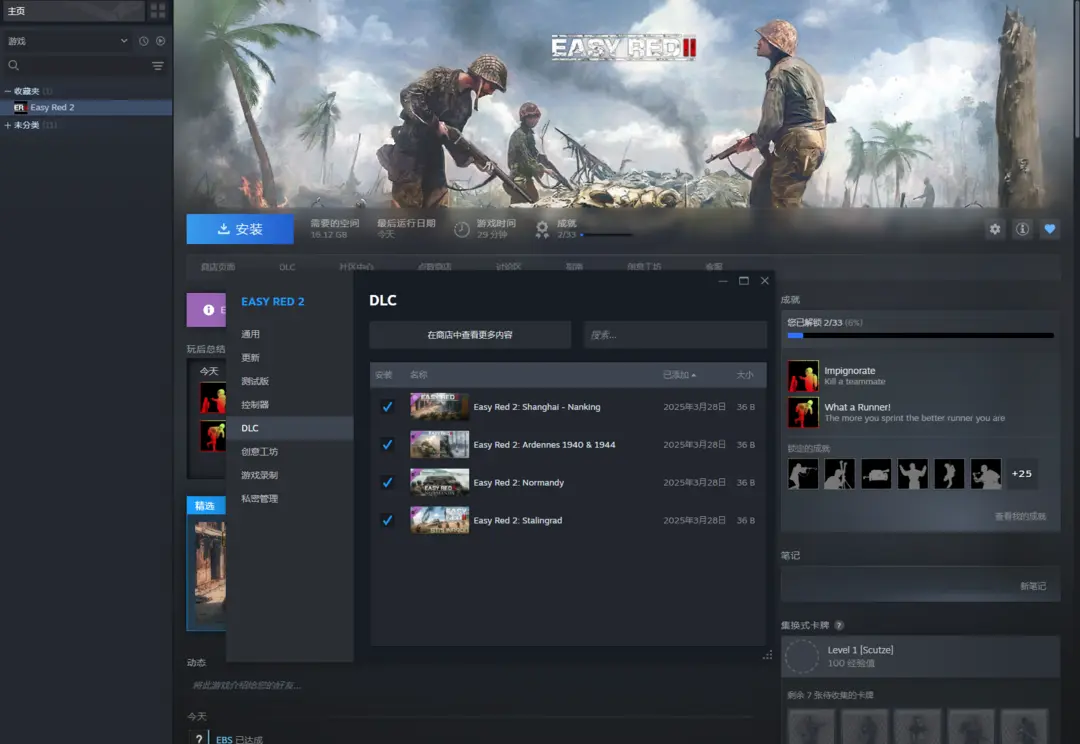Click the achievements progress bar in the right panel
The width and height of the screenshot is (1080, 744).
(920, 335)
